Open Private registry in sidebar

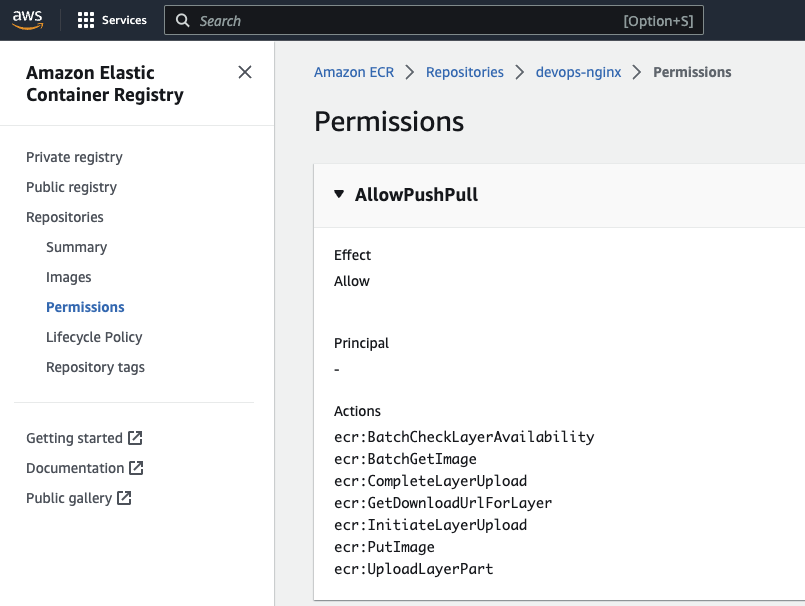(x=74, y=157)
